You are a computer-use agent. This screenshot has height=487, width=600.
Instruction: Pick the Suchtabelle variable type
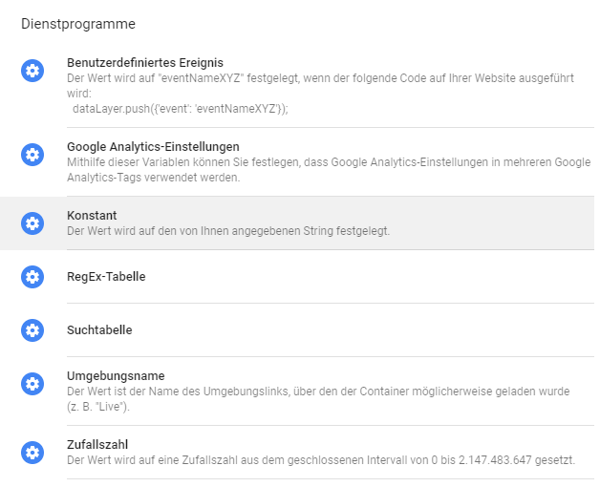[x=99, y=330]
